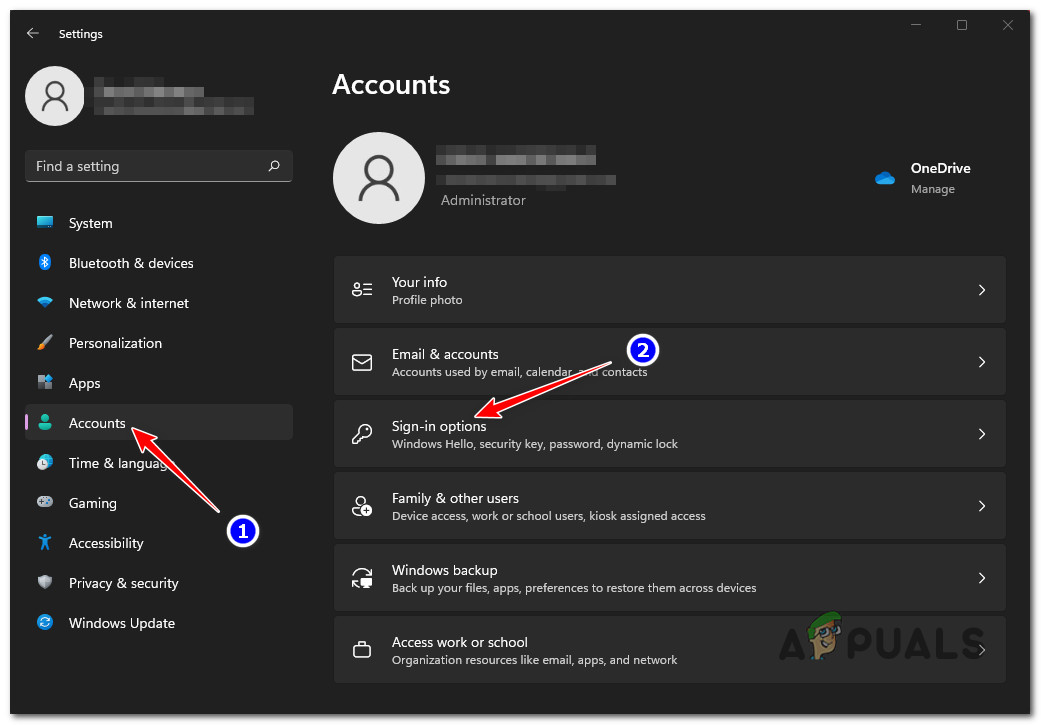Viewport: 1041px width, 725px height.
Task: Expand Your info chevron
Action: (982, 289)
